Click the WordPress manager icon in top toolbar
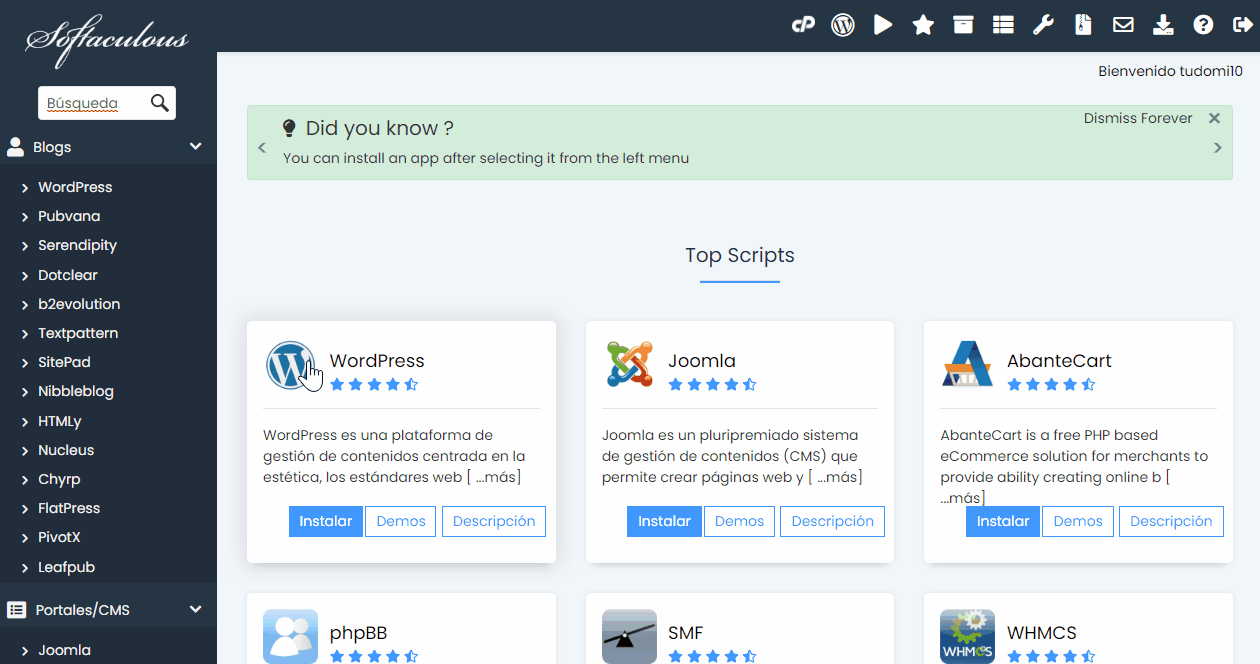This screenshot has height=664, width=1260. point(843,25)
